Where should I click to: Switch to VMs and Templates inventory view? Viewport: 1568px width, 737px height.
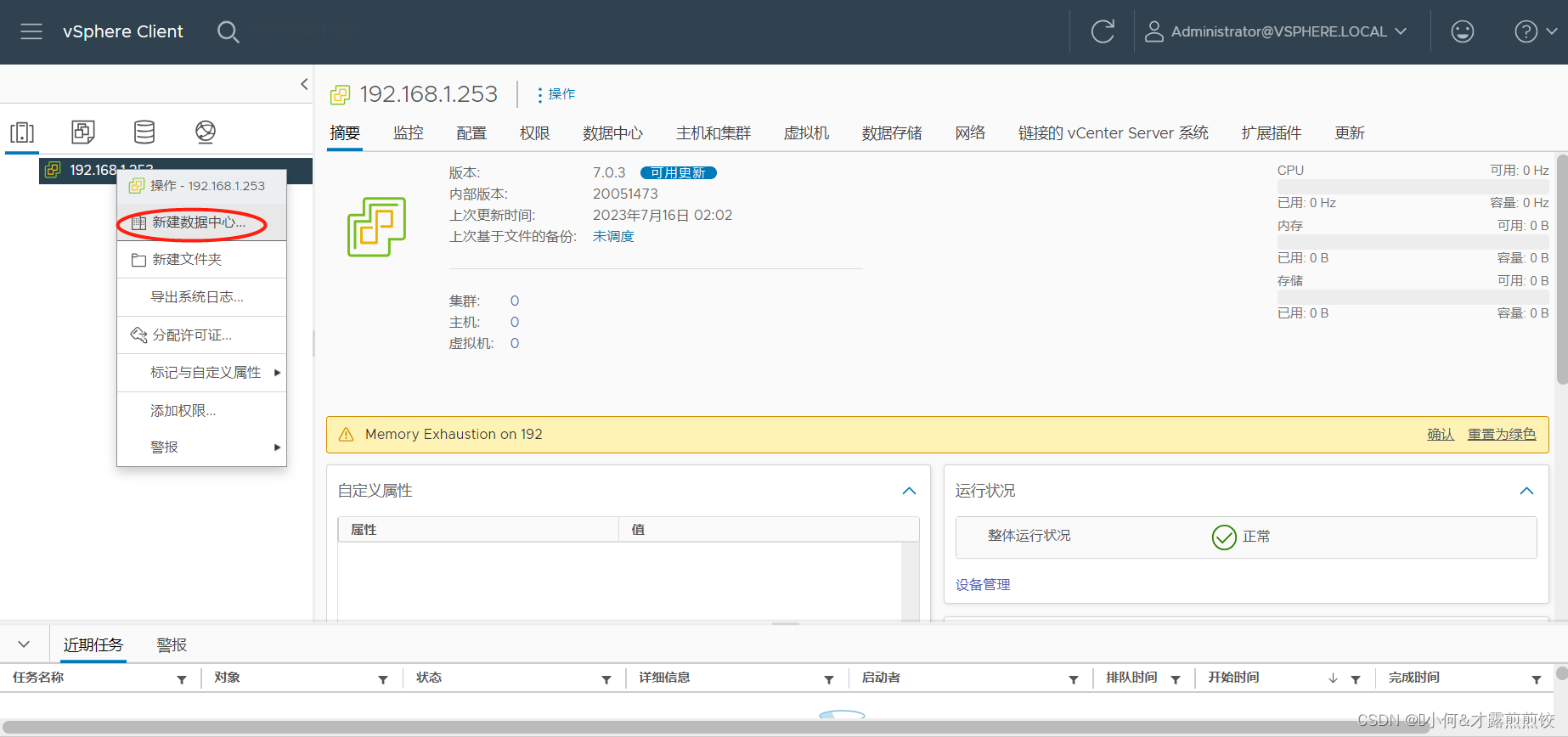pyautogui.click(x=83, y=132)
